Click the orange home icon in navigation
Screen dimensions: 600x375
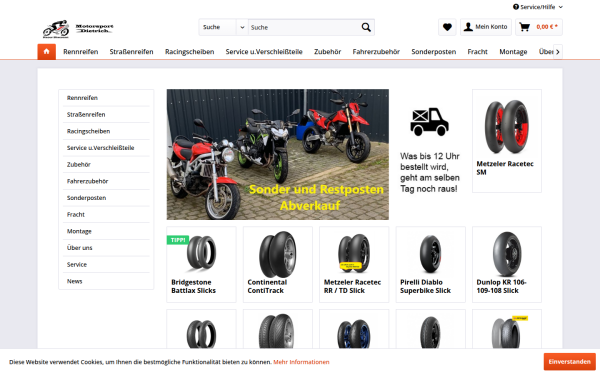[x=46, y=52]
